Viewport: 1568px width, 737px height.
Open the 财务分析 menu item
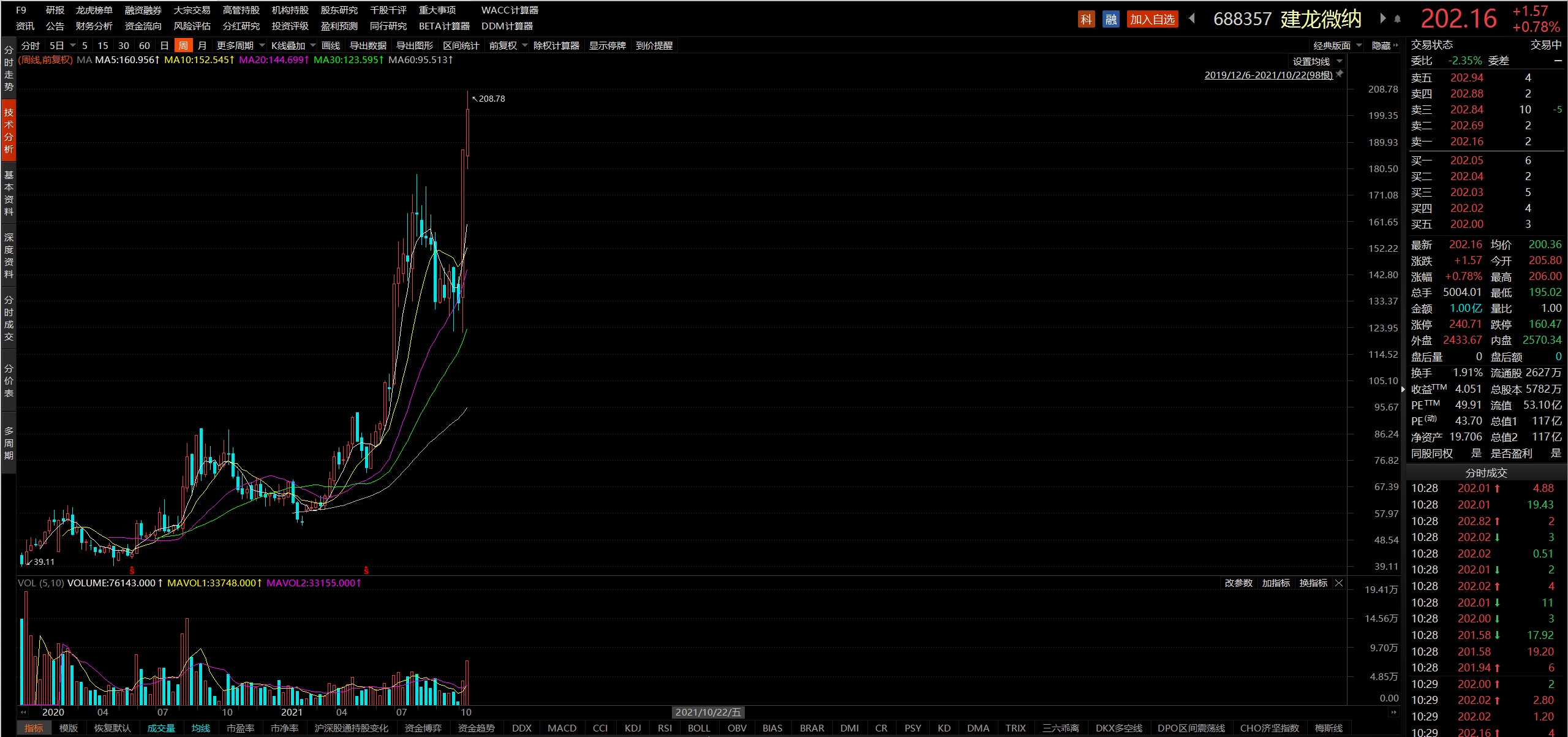tap(94, 26)
